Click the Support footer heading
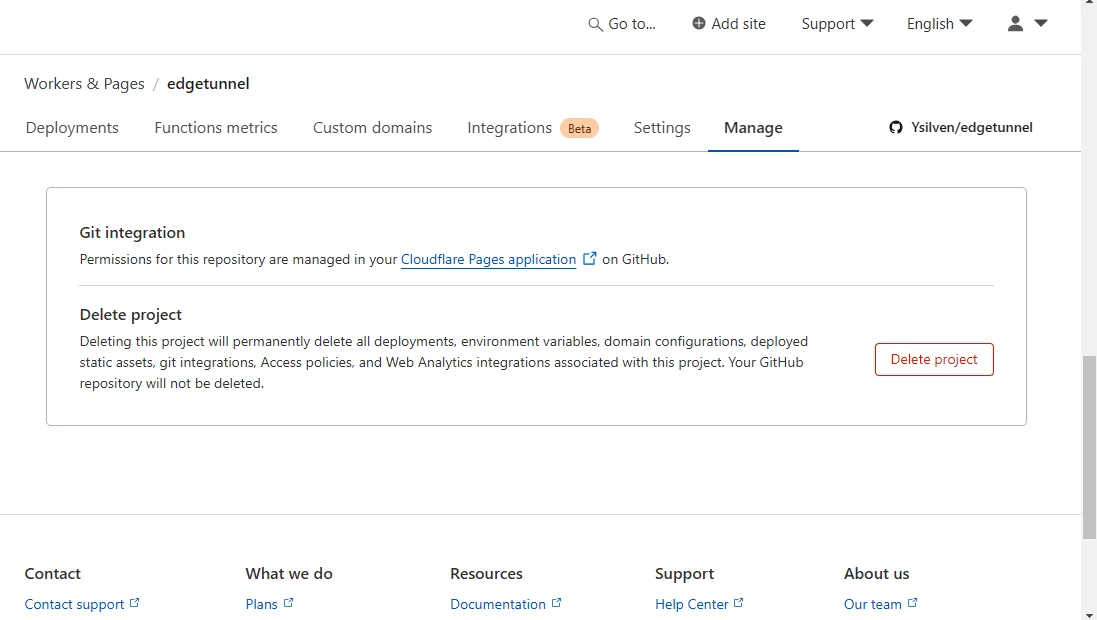Screen dimensions: 1097x620 (684, 575)
